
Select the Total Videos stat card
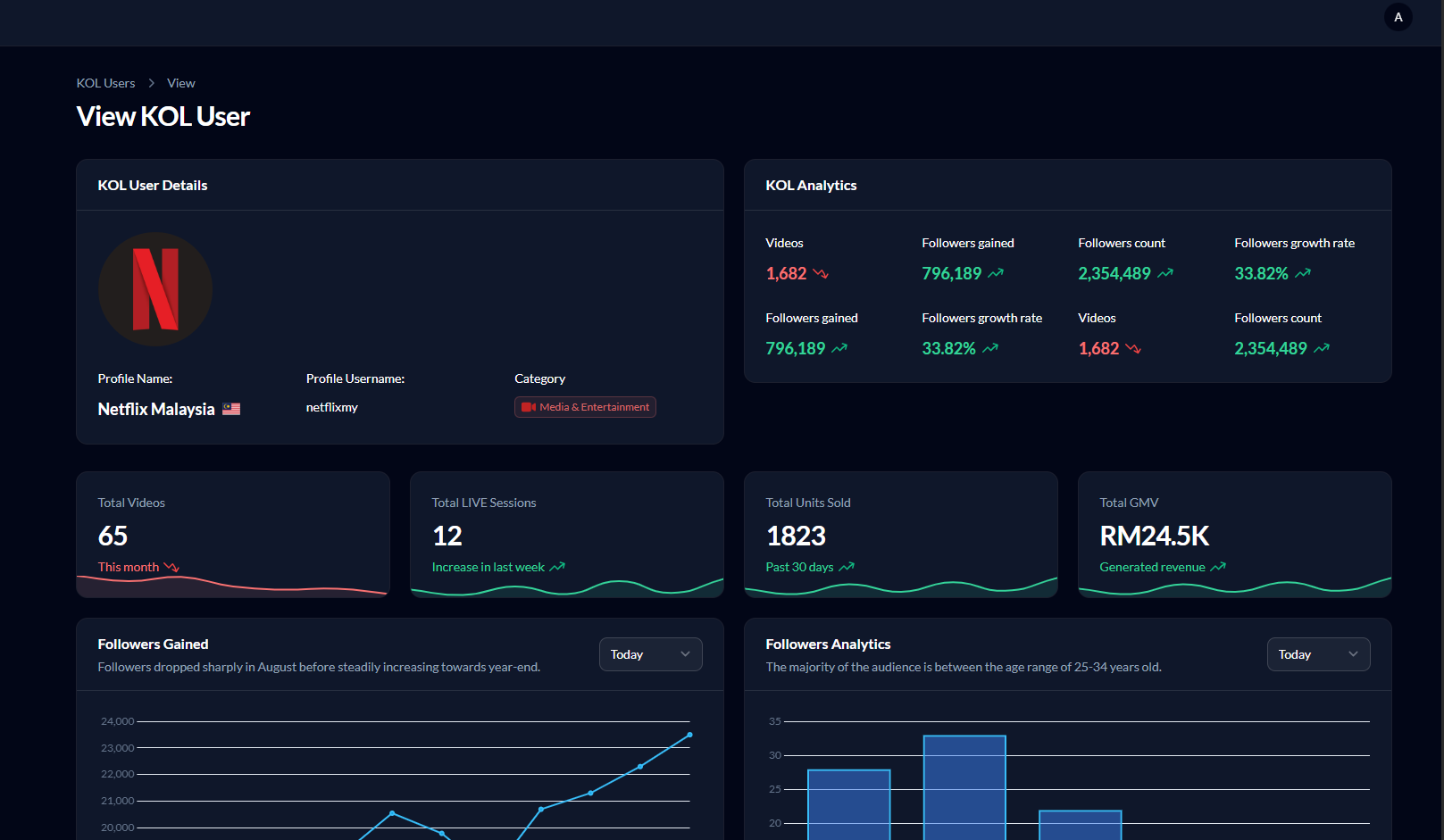click(x=232, y=534)
